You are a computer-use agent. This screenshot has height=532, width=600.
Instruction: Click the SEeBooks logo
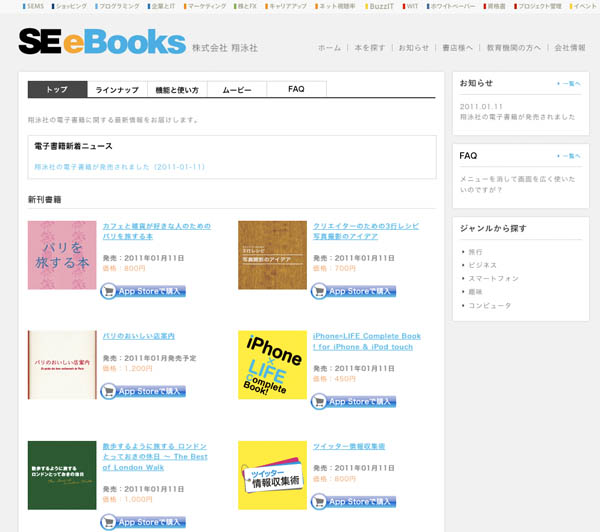[x=101, y=43]
